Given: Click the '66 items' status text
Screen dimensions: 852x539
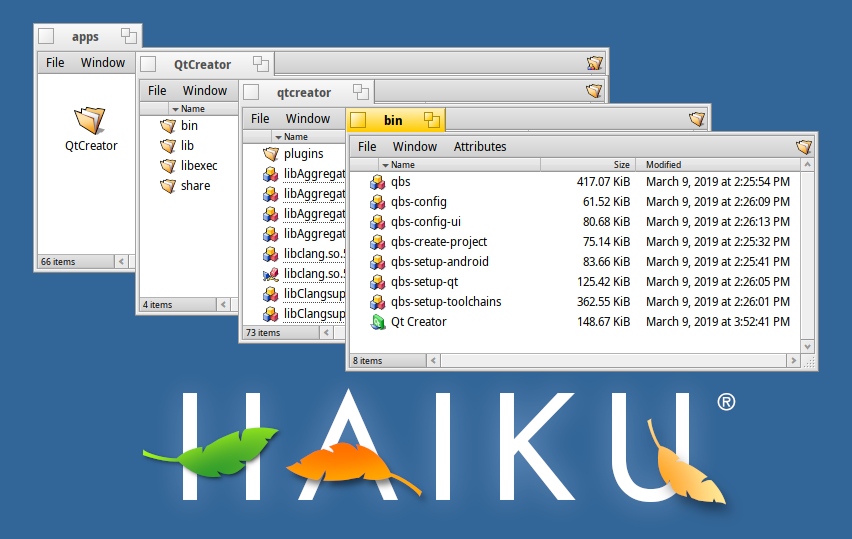Looking at the screenshot, I should (x=58, y=262).
